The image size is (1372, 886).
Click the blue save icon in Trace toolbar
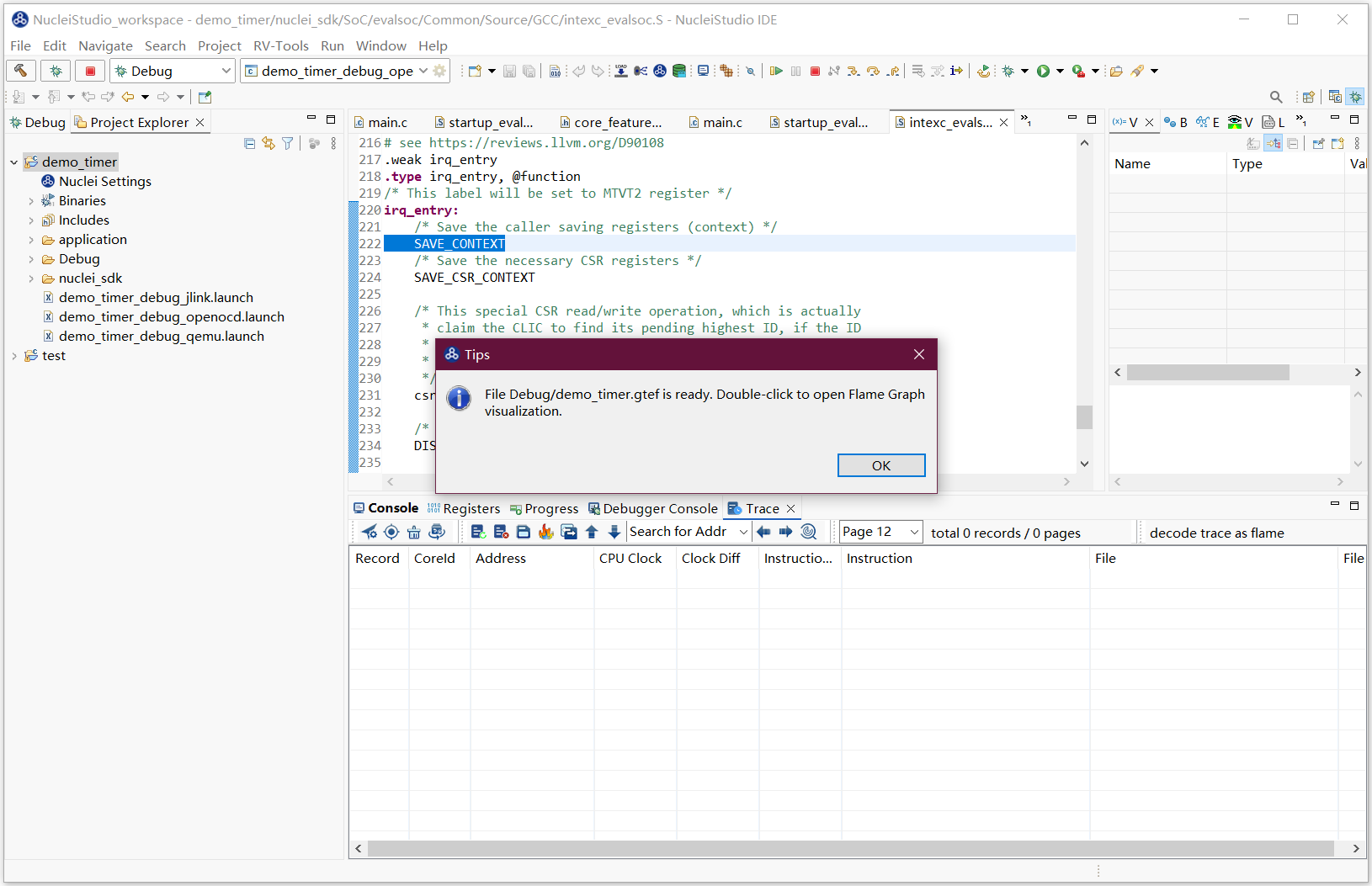pyautogui.click(x=524, y=532)
